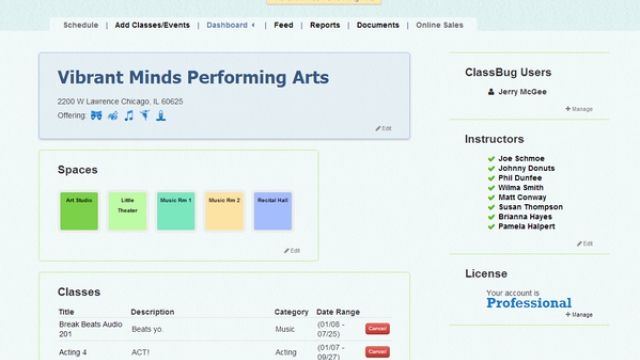Cancel the Break Beats Audio 201 class
The width and height of the screenshot is (640, 360).
click(377, 329)
